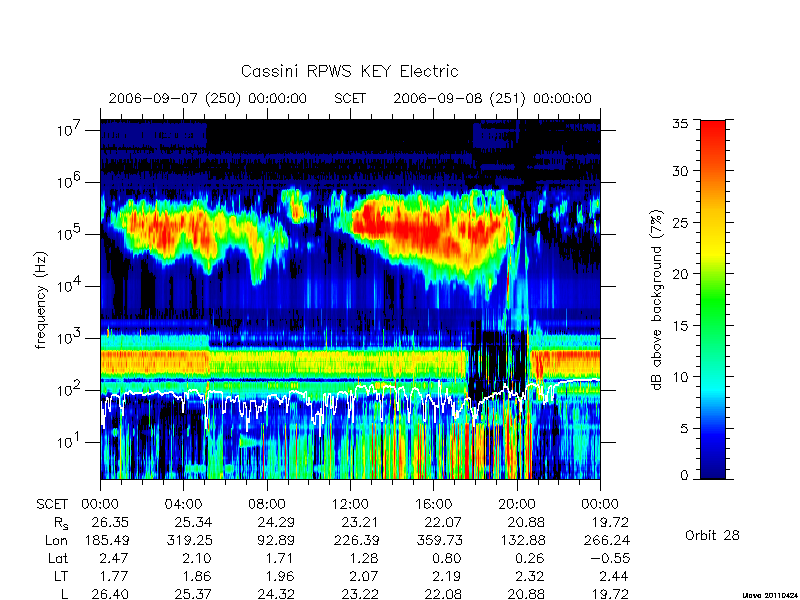Click the longitude value '359.73'
The width and height of the screenshot is (800, 600).
[x=439, y=540]
